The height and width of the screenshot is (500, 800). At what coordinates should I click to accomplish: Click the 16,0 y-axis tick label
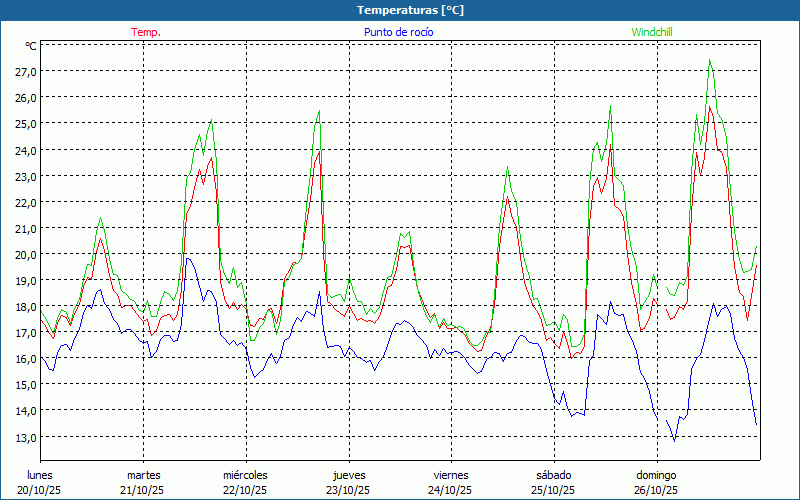[x=26, y=358]
